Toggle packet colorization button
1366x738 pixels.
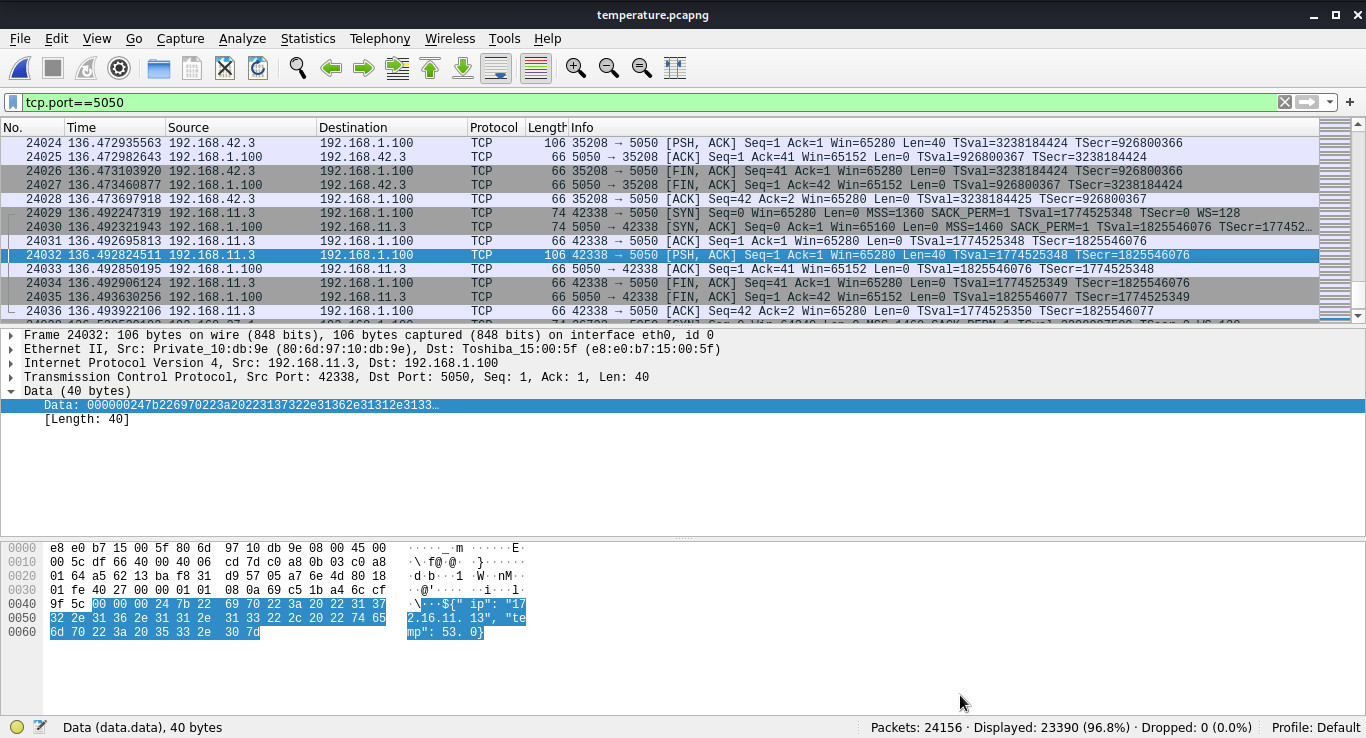(536, 68)
